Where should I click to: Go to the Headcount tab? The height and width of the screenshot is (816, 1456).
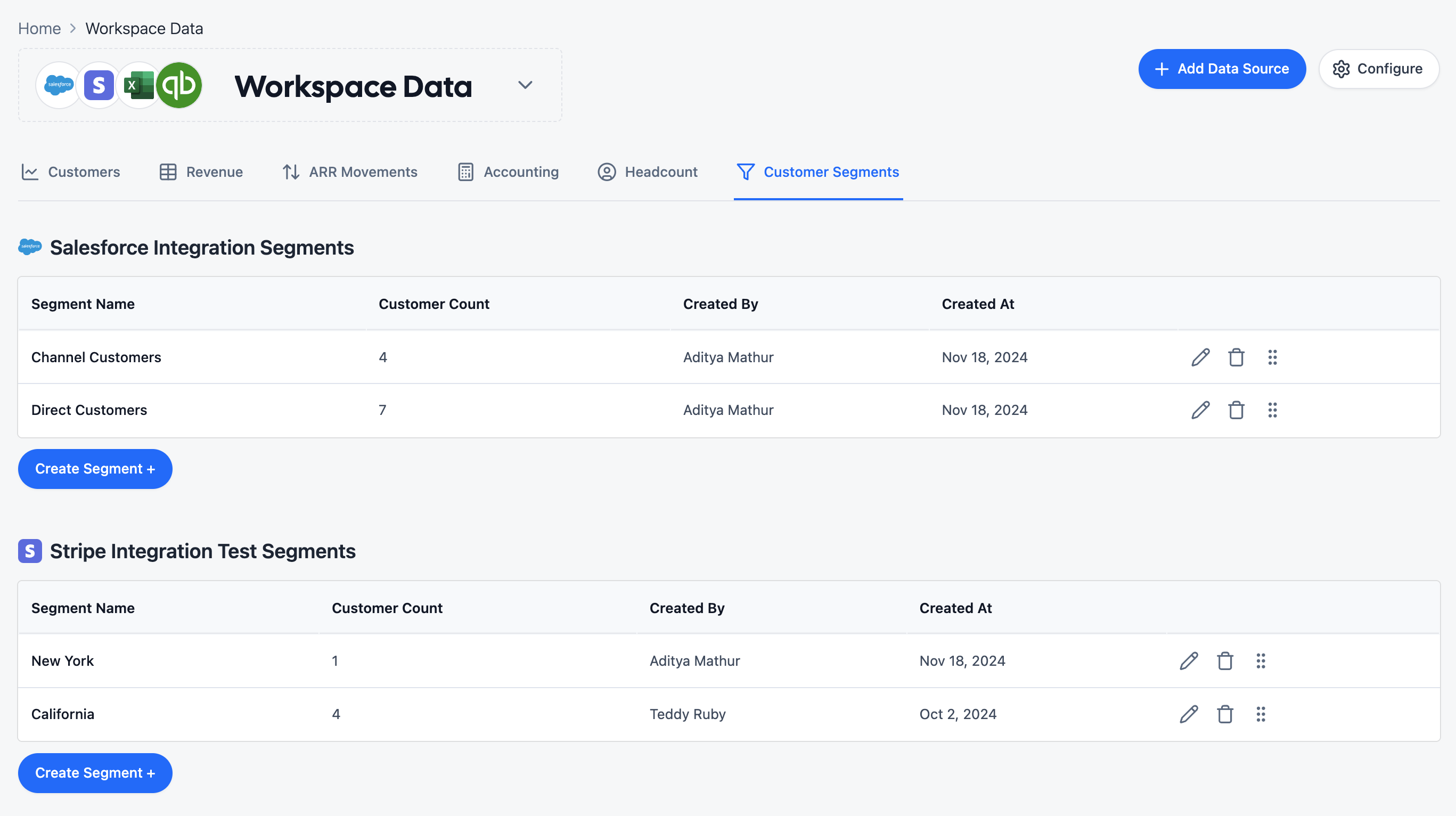click(648, 172)
